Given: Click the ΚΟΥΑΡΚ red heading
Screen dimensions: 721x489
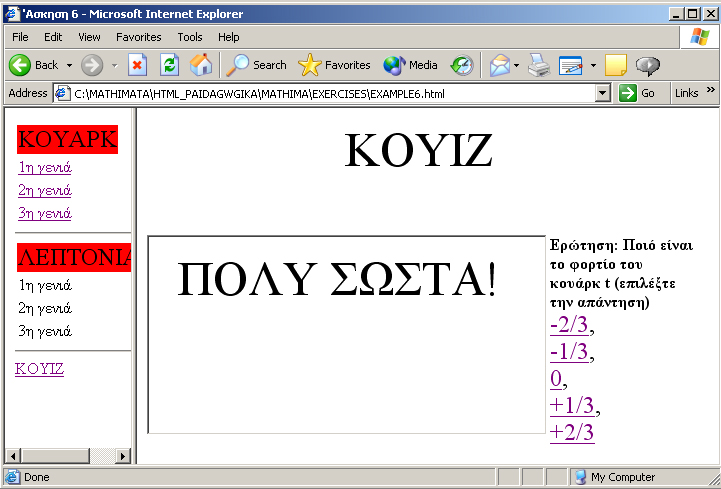Looking at the screenshot, I should click(x=68, y=139).
